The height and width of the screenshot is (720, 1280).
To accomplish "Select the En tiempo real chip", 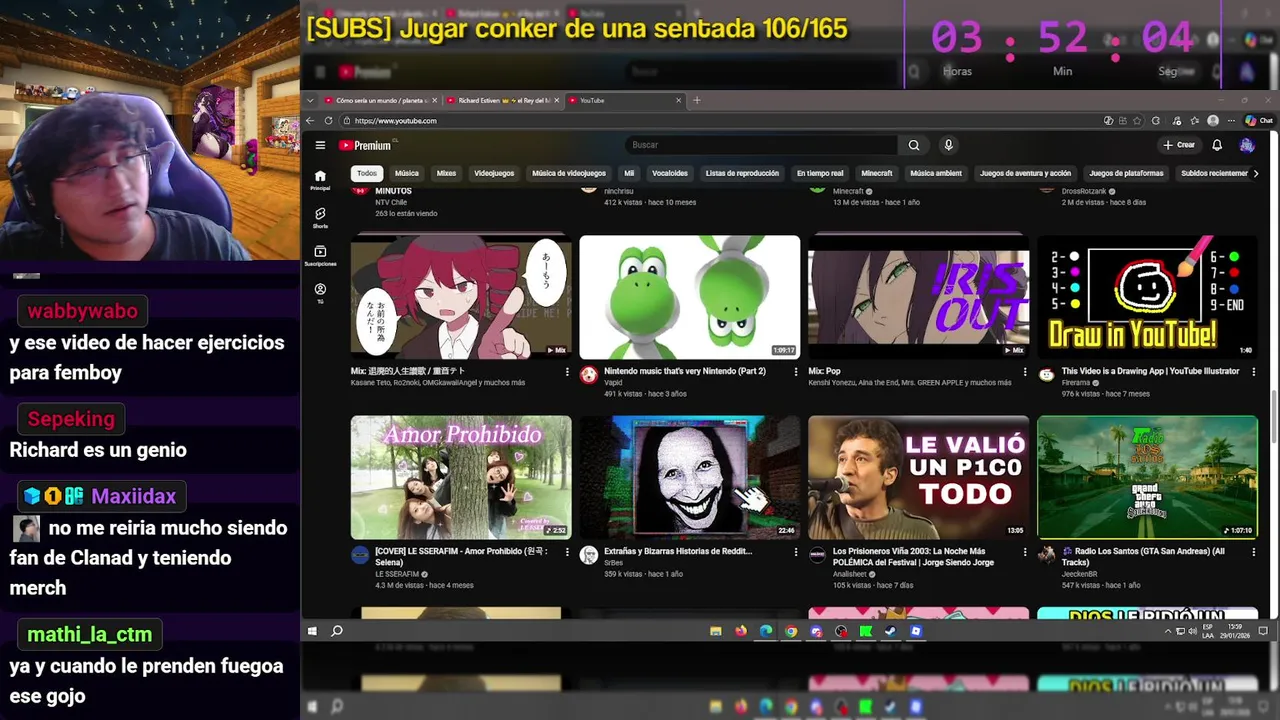I will [x=820, y=173].
